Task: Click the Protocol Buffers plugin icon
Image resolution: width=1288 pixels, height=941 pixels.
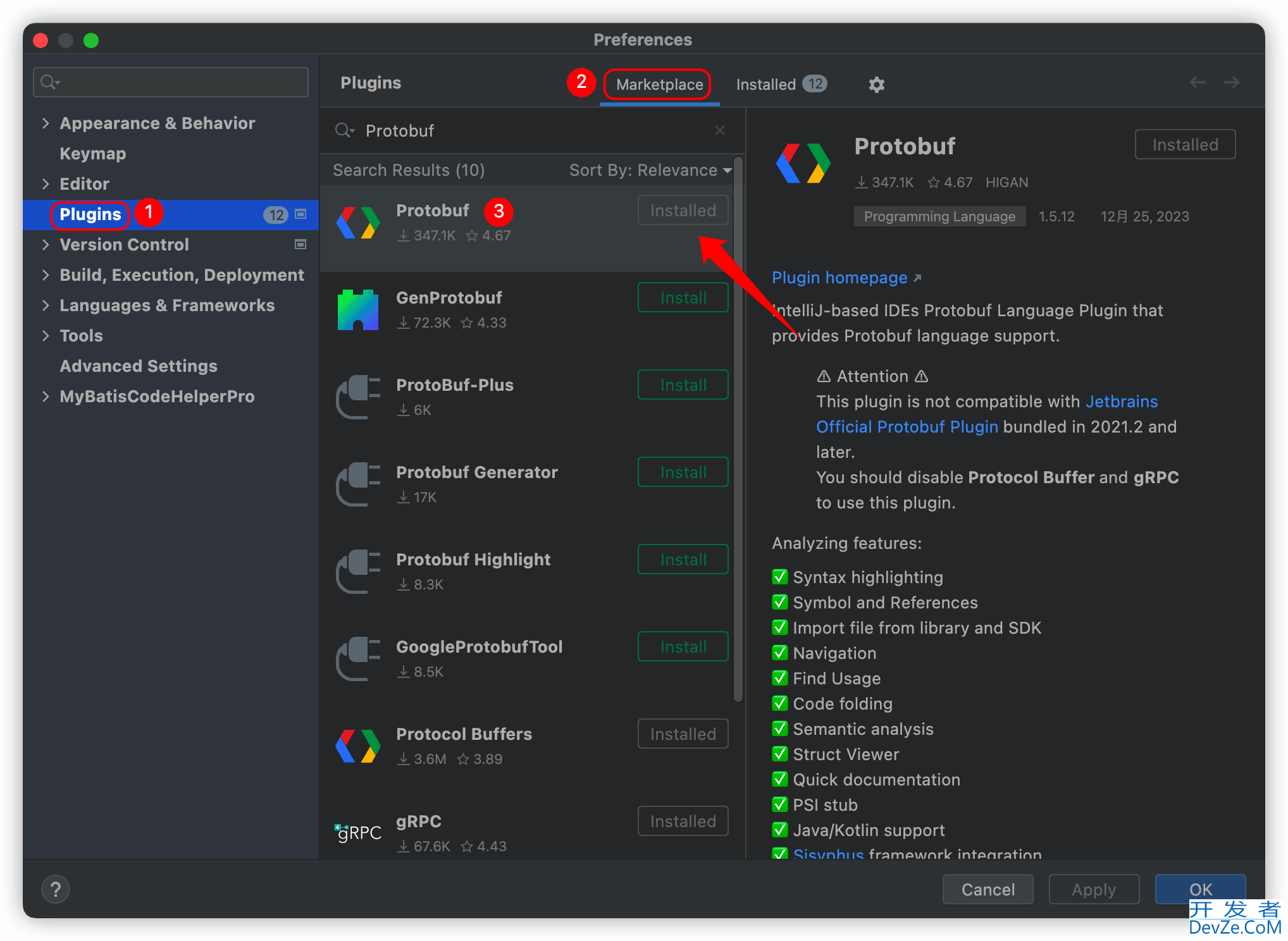Action: pos(358,746)
